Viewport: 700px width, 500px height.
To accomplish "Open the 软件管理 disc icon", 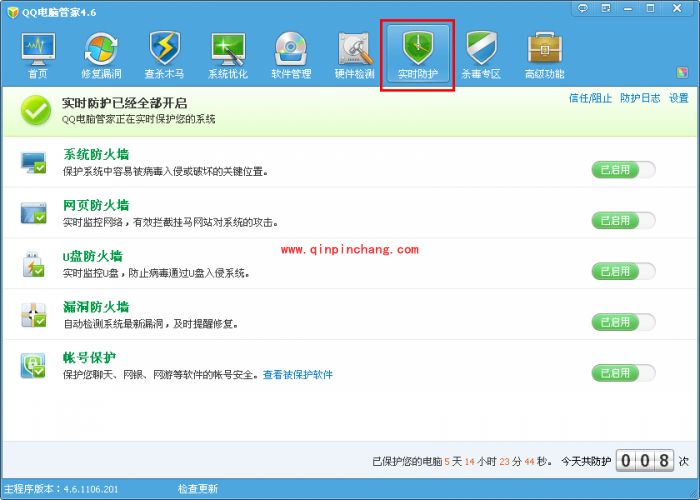I will (291, 55).
